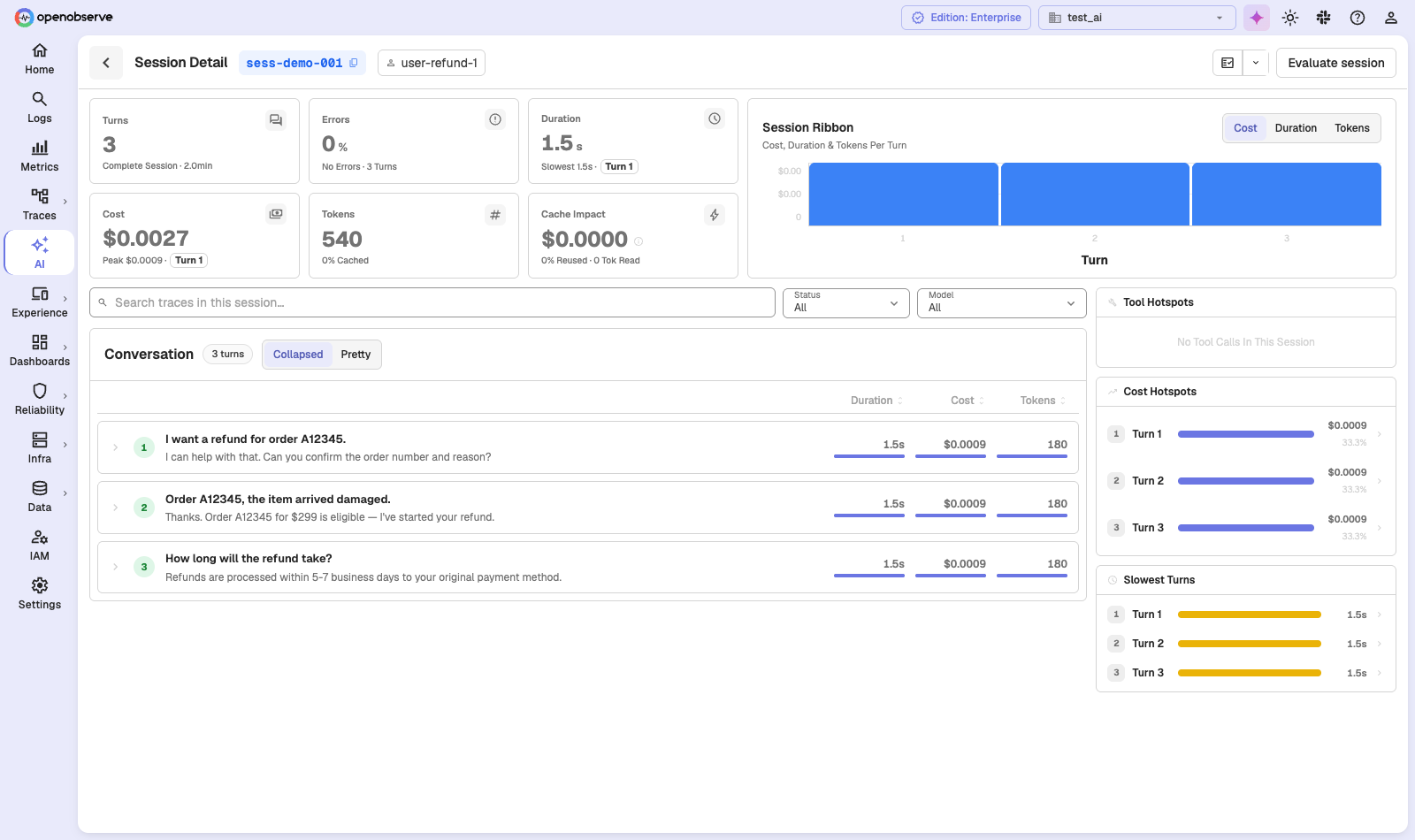Image resolution: width=1415 pixels, height=840 pixels.
Task: Open the test_ai organization dropdown
Action: [x=1137, y=18]
